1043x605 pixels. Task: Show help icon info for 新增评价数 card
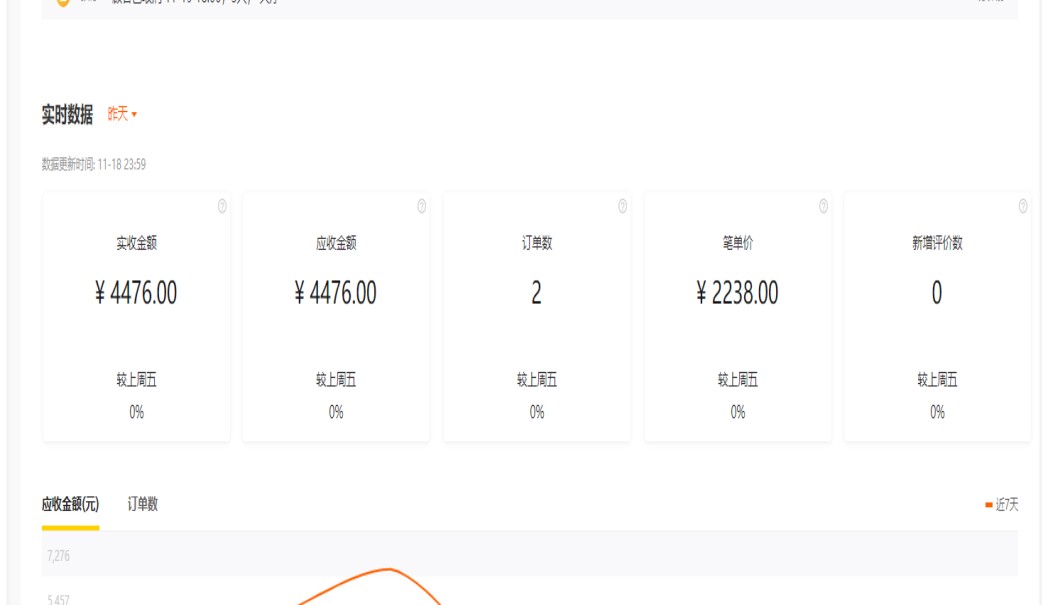tap(1023, 206)
